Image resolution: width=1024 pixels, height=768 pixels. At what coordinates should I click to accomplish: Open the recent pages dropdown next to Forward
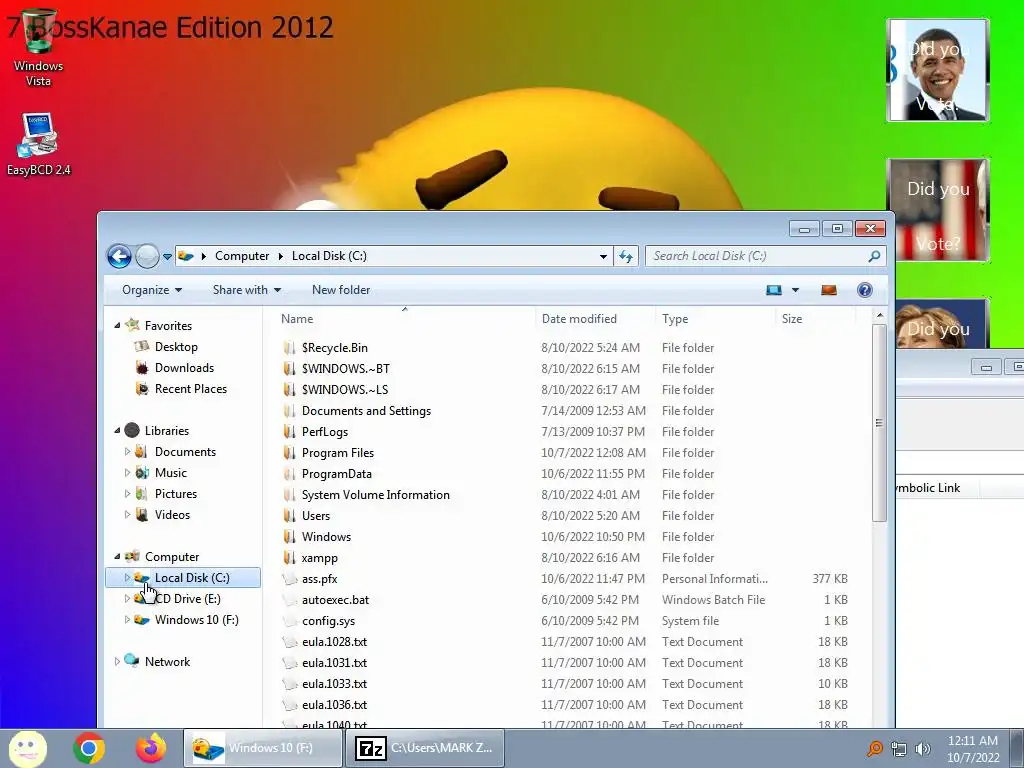pyautogui.click(x=167, y=257)
